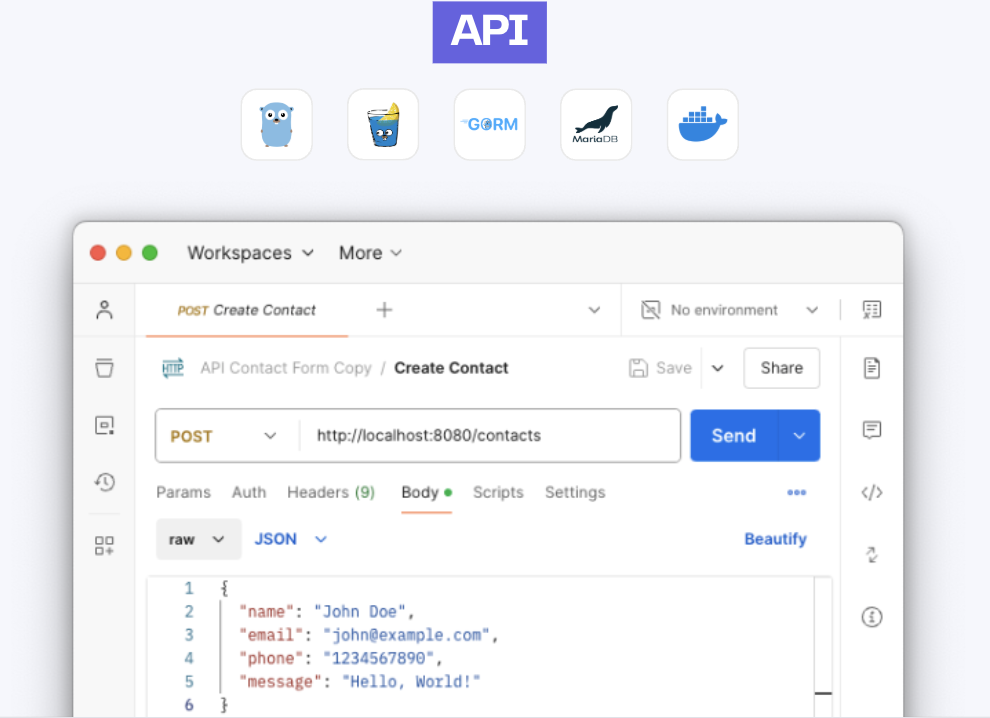Open the Workspaces menu
The image size is (990, 718).
[250, 253]
